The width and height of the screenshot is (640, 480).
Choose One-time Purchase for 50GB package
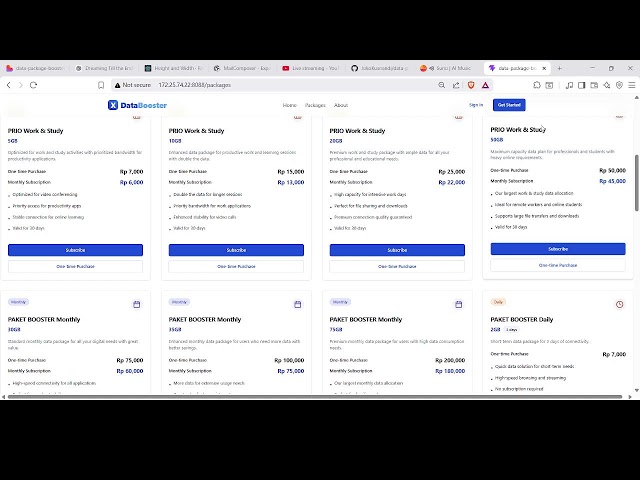pyautogui.click(x=558, y=265)
